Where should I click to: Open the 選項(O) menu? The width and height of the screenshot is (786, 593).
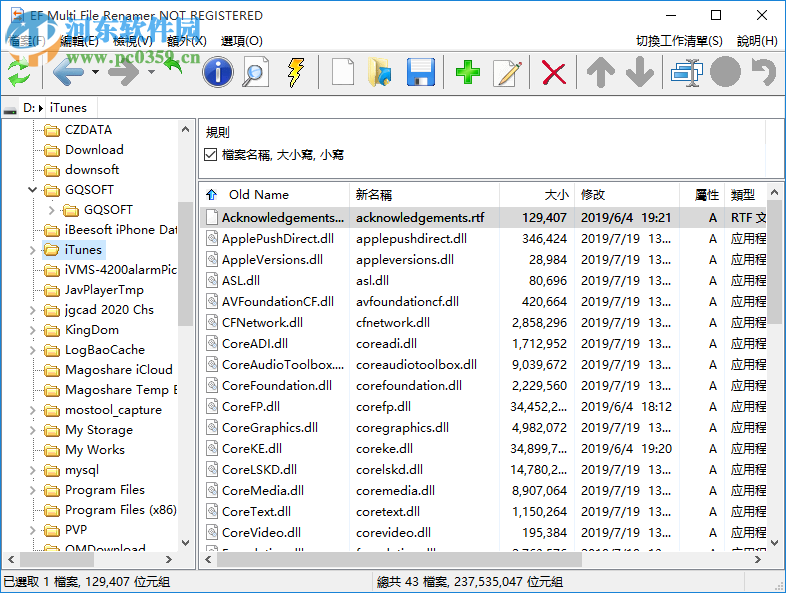coord(242,41)
